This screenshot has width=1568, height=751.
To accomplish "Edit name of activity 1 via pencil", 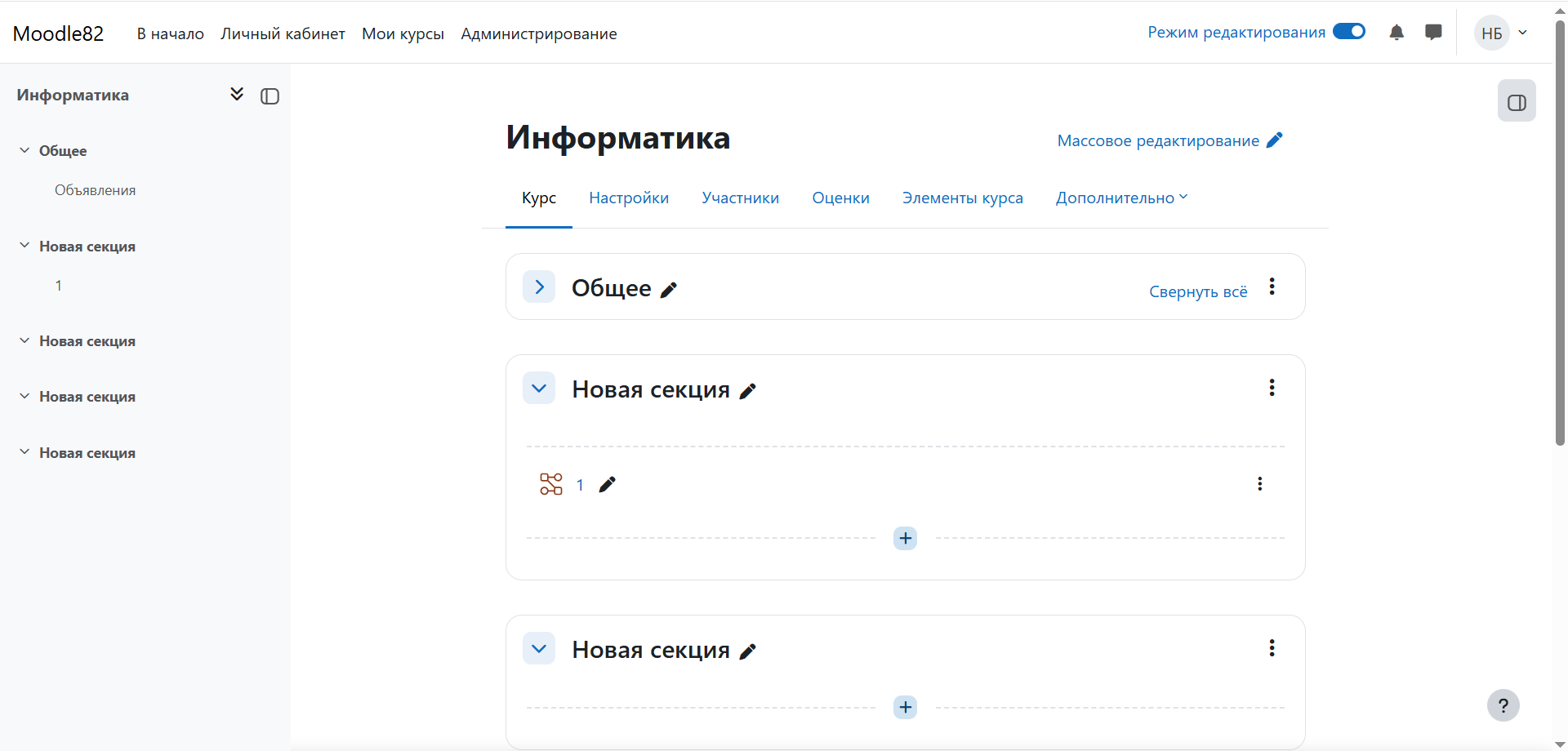I will pyautogui.click(x=607, y=485).
